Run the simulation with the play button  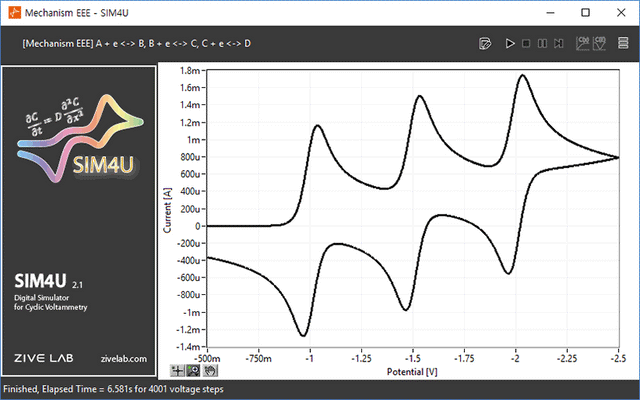point(510,44)
